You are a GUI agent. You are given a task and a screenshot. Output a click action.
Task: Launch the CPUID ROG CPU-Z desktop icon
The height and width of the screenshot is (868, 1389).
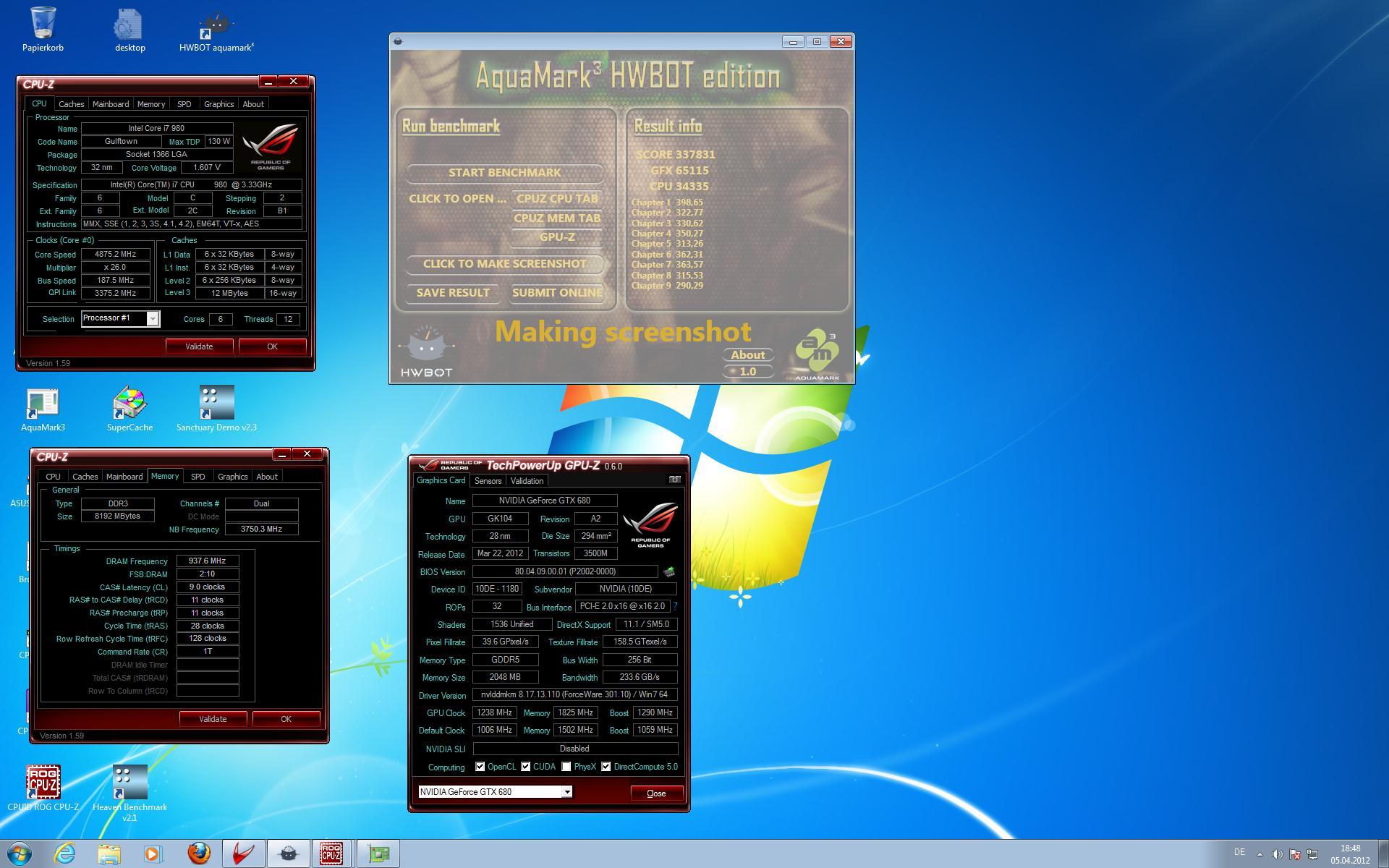[43, 788]
